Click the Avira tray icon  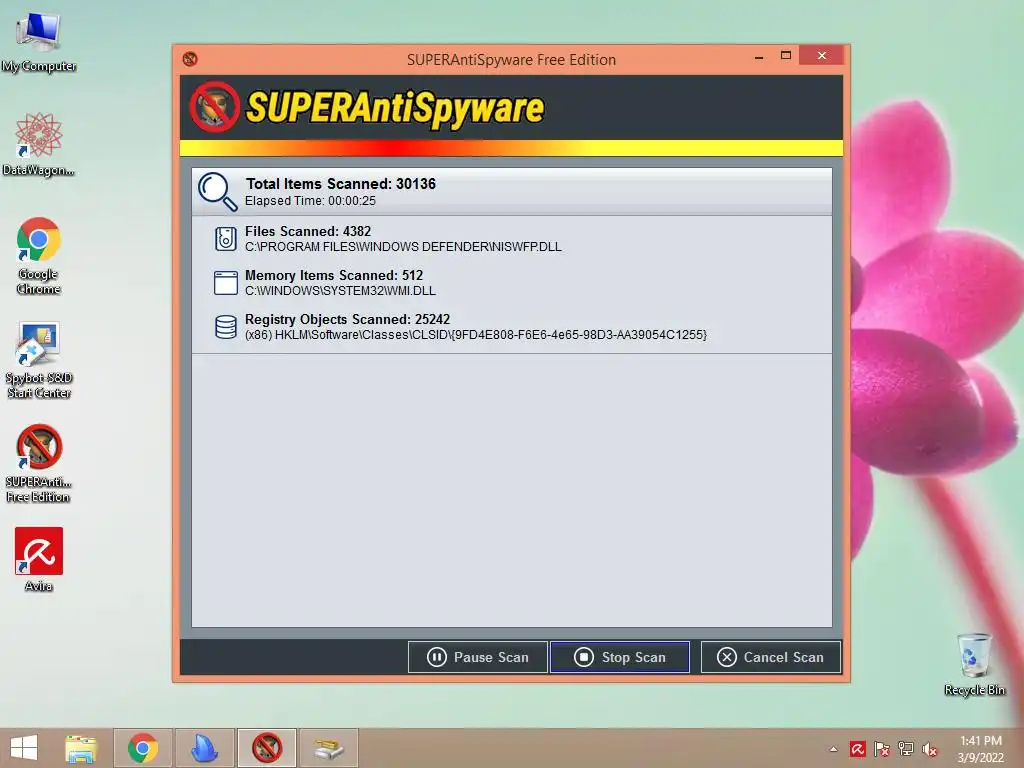click(857, 749)
